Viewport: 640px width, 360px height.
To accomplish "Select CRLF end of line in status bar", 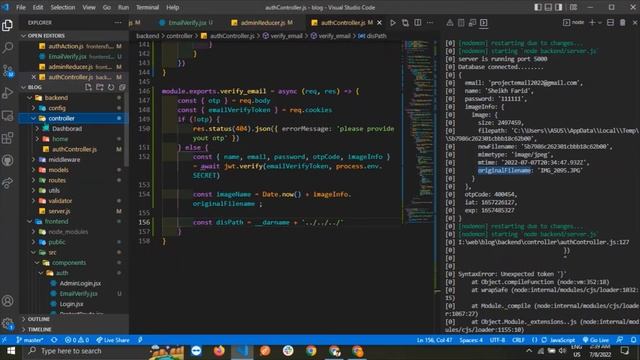I will (518, 340).
